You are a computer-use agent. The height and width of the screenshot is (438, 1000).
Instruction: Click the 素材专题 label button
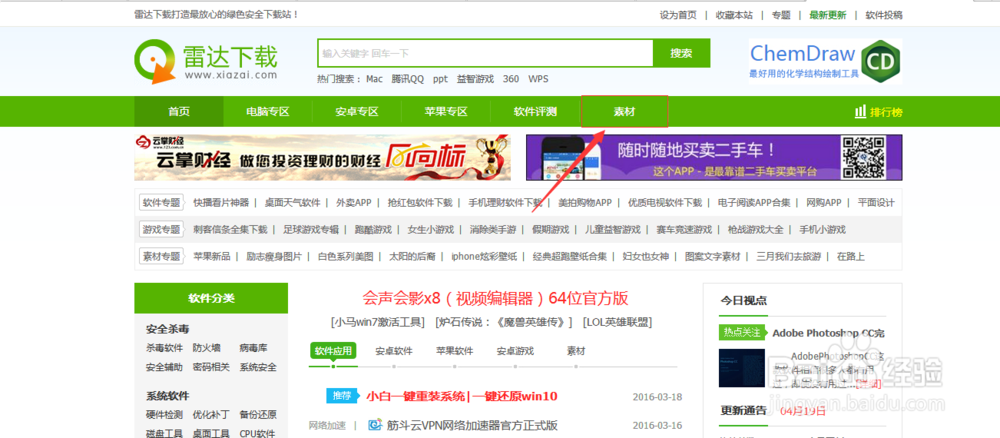click(161, 256)
